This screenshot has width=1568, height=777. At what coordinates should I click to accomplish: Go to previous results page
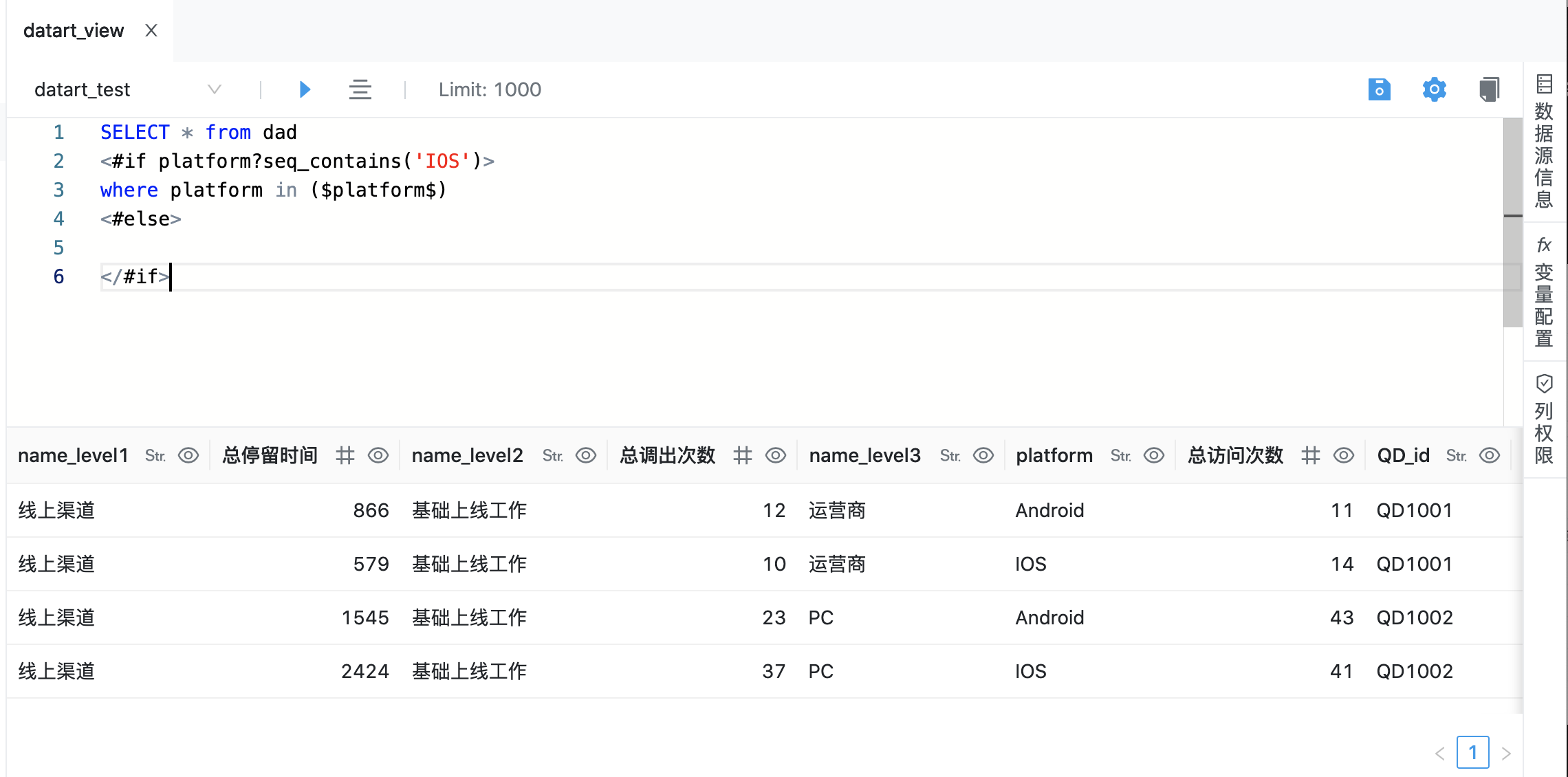click(1440, 754)
